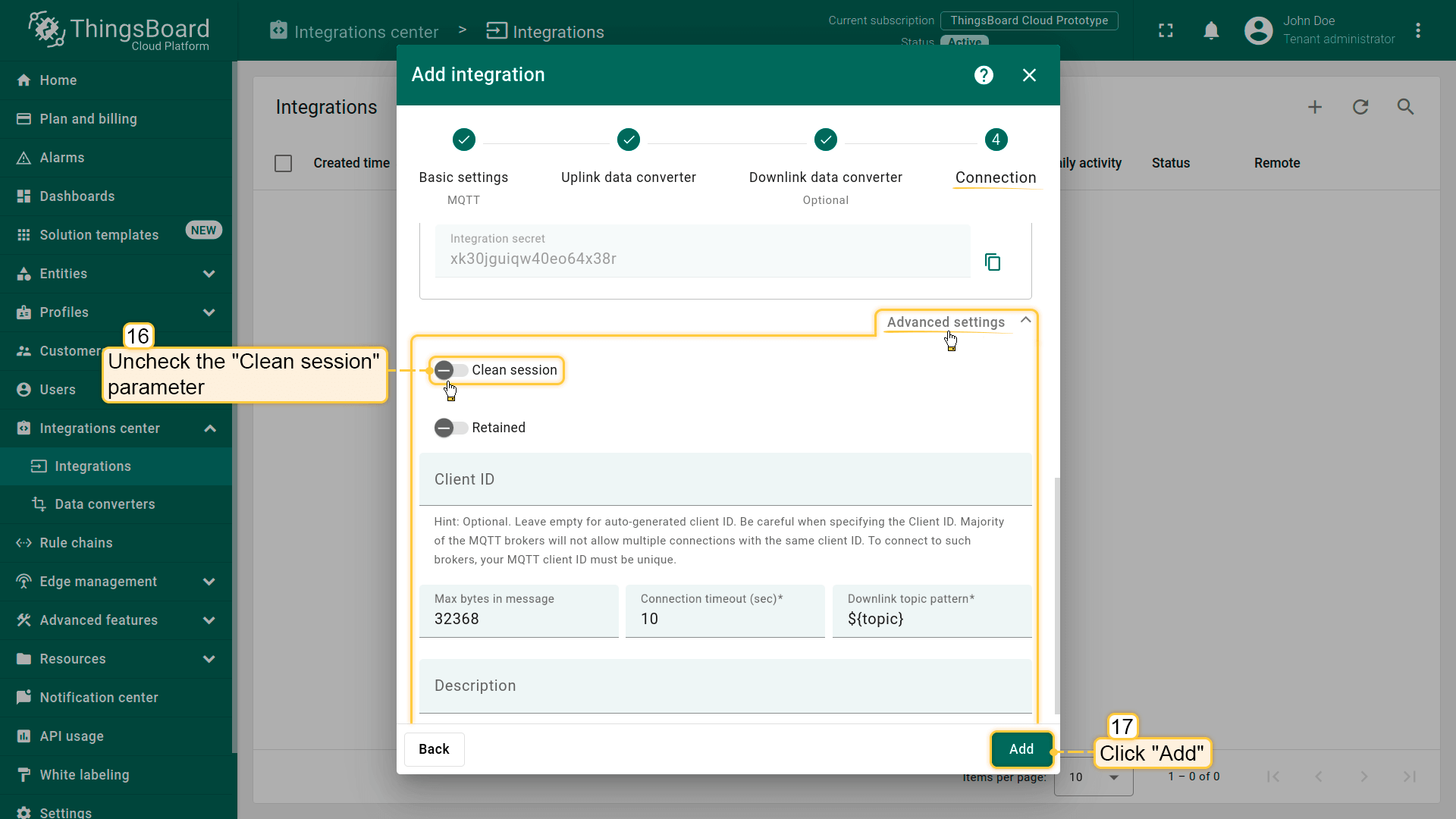Screen dimensions: 1456x819
Task: Click the add integration plus icon
Action: click(1315, 107)
